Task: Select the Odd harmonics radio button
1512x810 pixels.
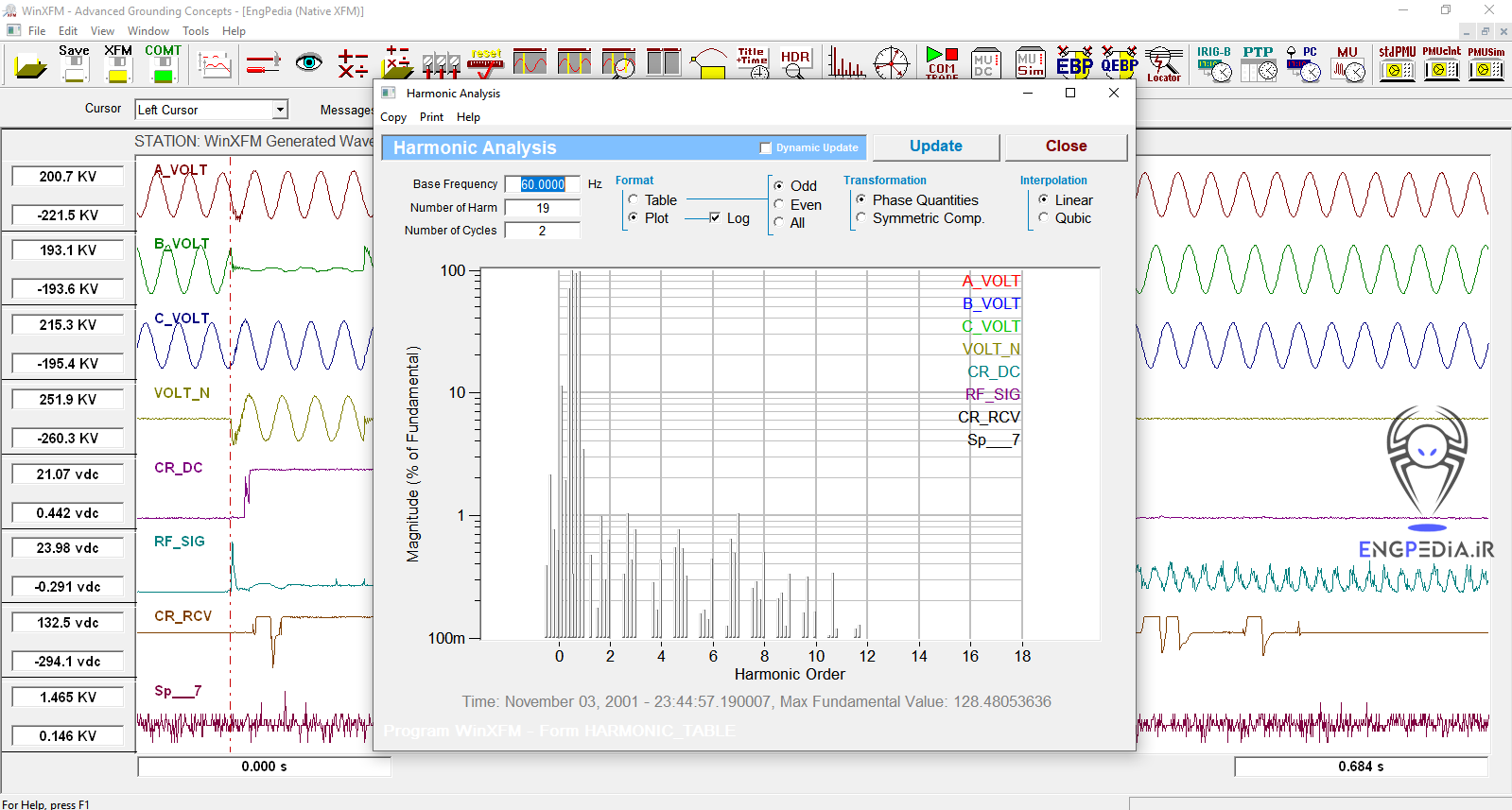Action: click(779, 186)
